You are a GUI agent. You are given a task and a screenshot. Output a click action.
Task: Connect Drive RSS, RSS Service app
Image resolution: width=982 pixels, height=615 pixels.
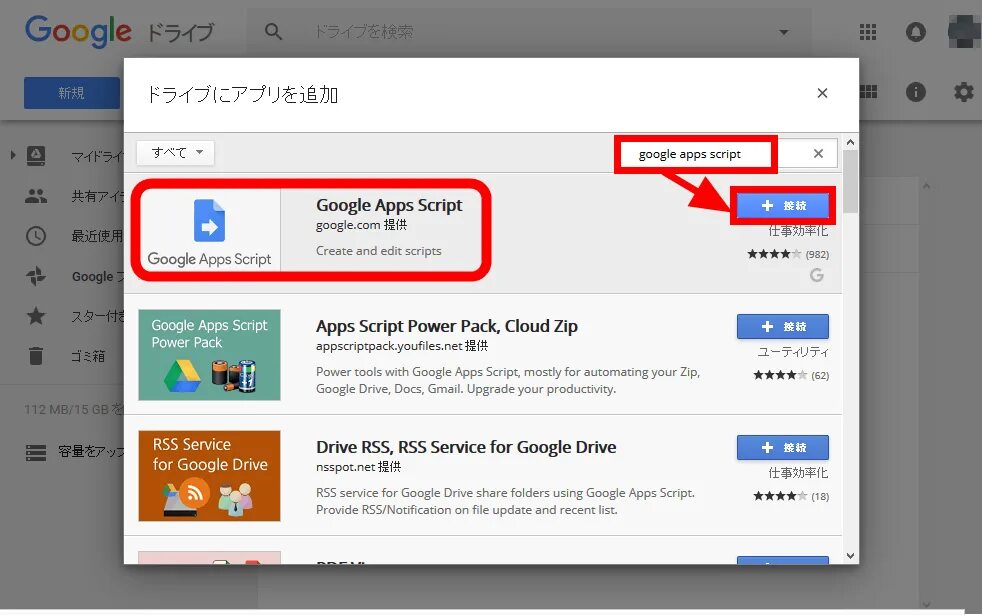[782, 447]
